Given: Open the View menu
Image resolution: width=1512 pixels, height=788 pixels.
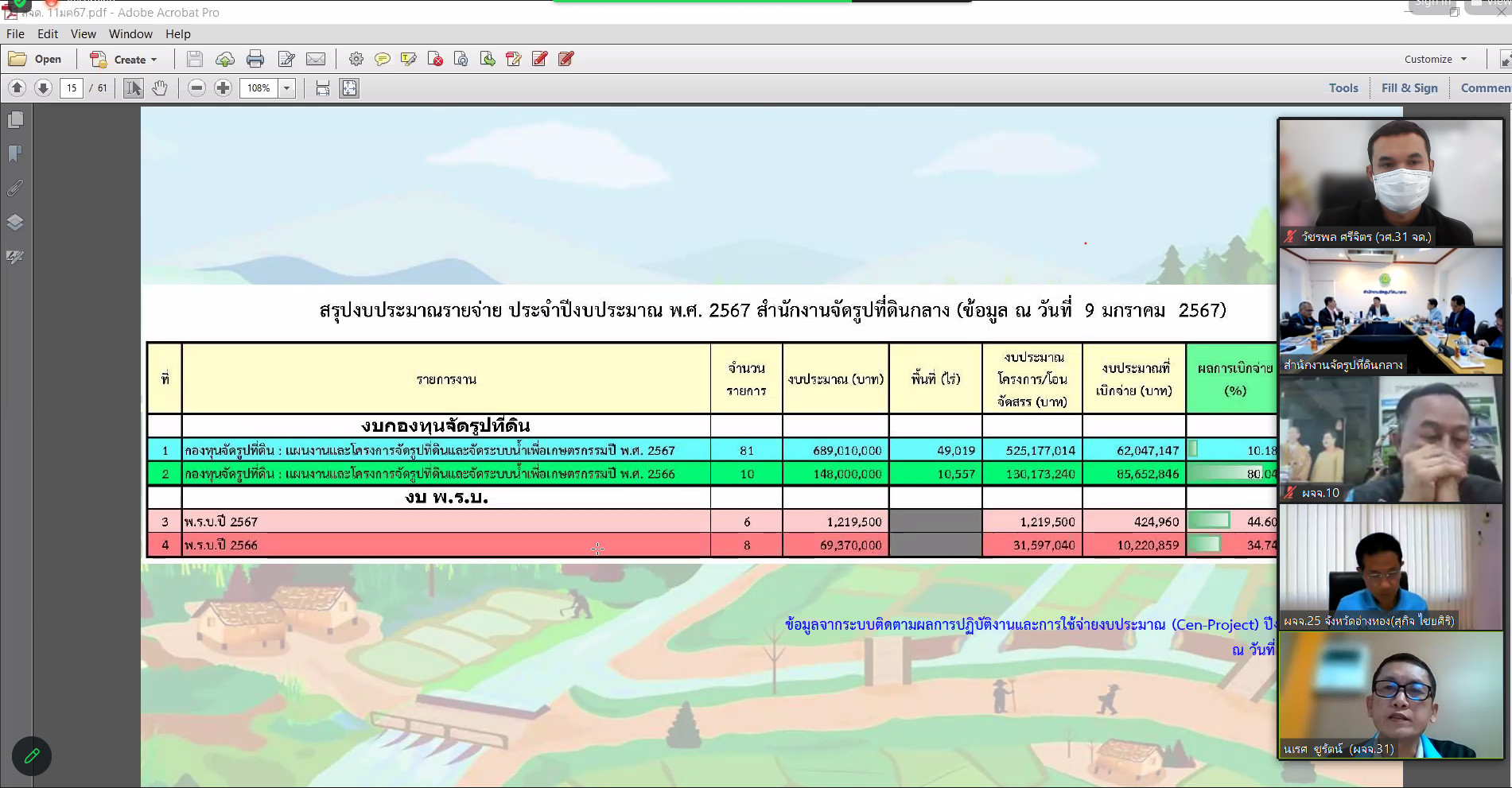Looking at the screenshot, I should [x=84, y=33].
